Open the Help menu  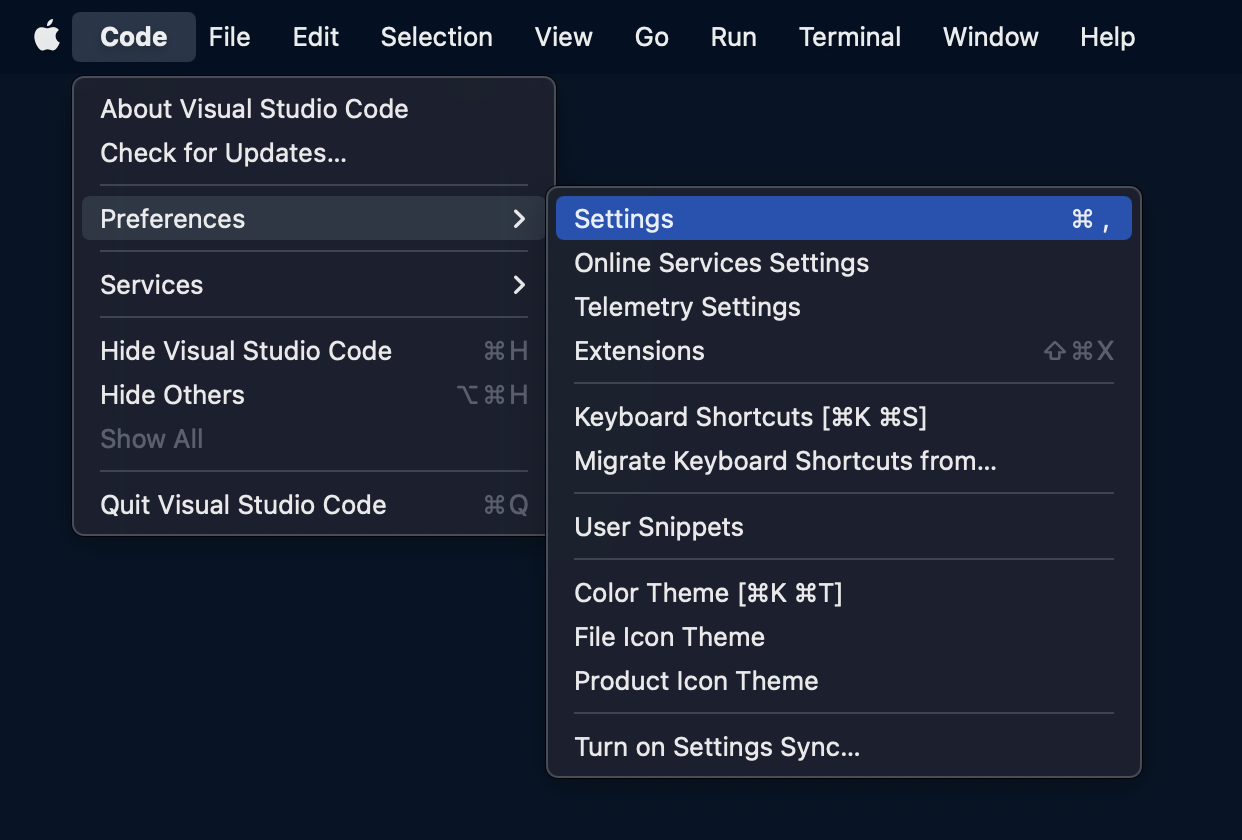[1108, 37]
